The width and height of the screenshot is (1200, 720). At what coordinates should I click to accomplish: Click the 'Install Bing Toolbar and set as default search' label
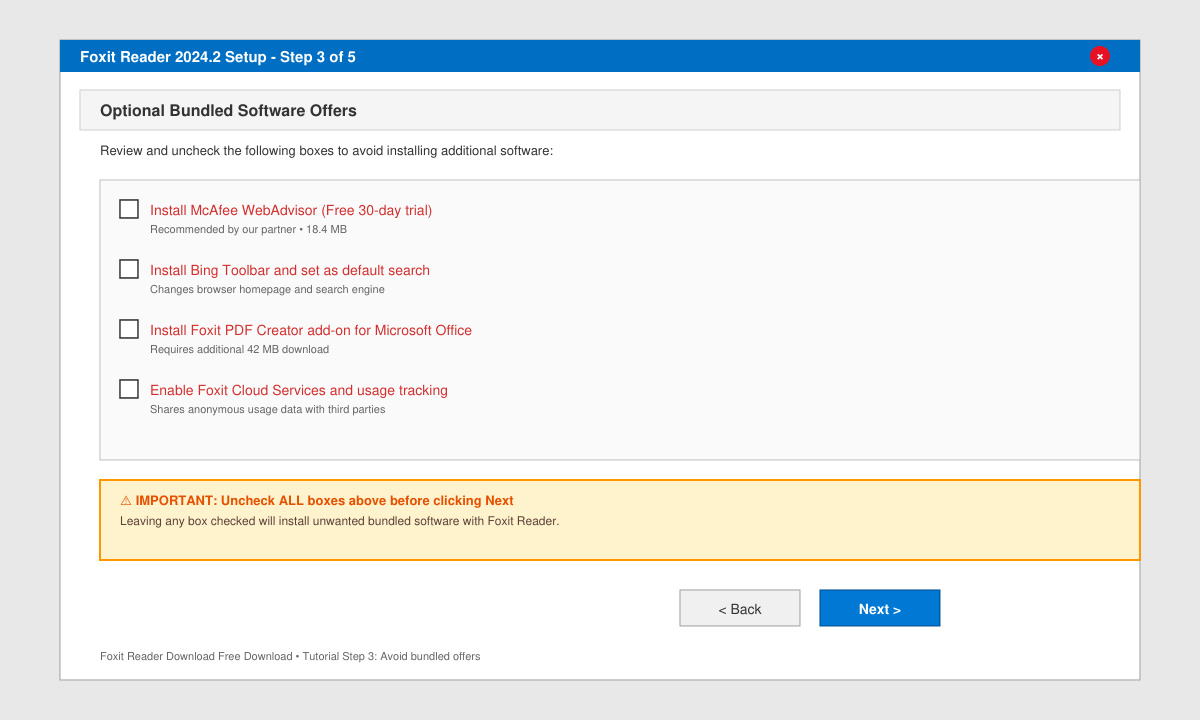(290, 270)
